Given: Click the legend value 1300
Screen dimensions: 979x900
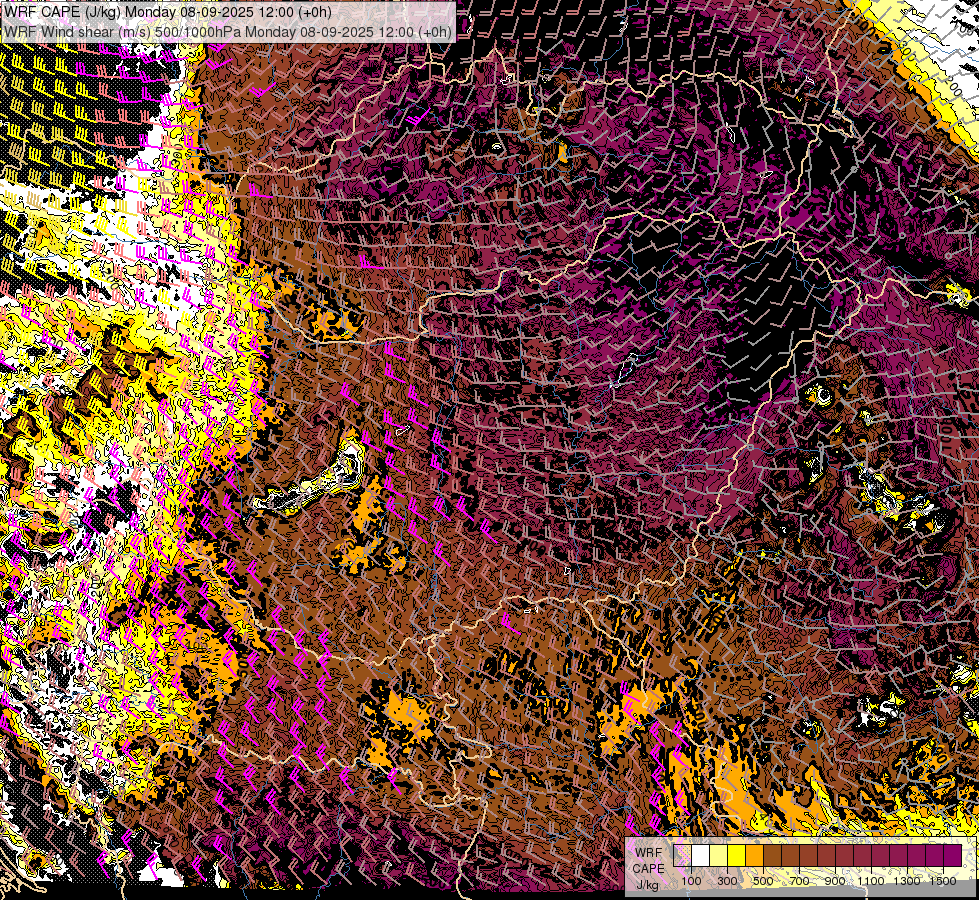Looking at the screenshot, I should (x=907, y=881).
